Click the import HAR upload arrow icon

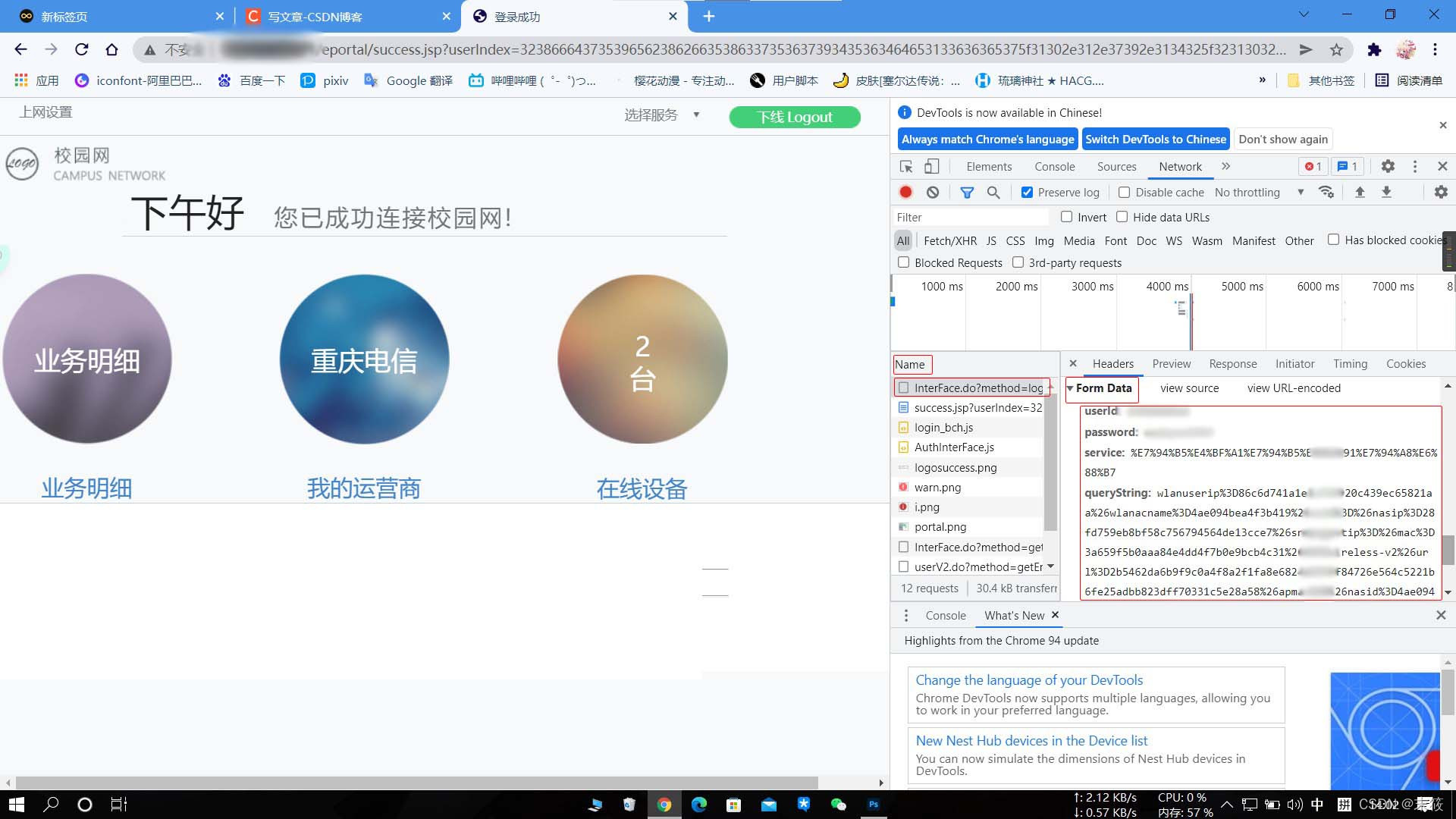[1360, 193]
